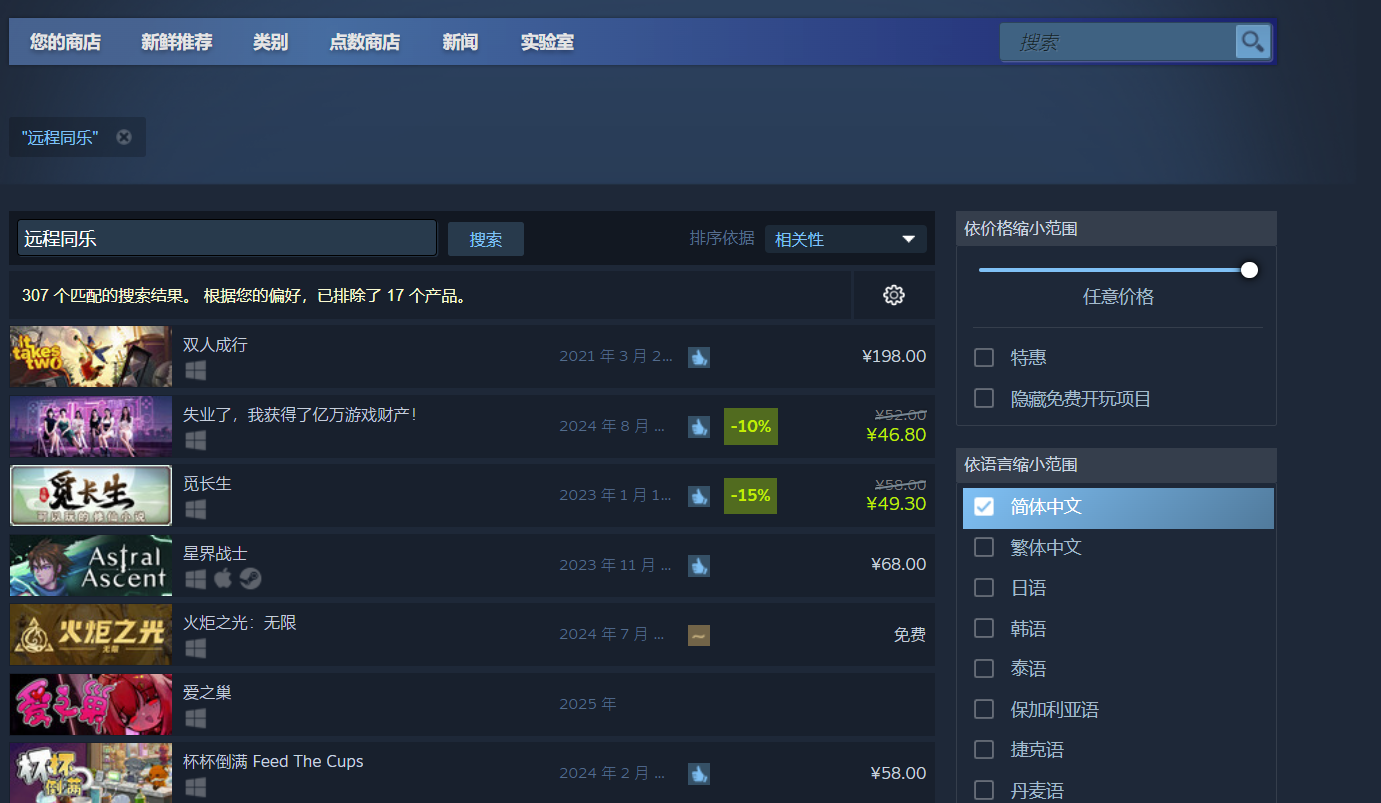Go to 点数商店
This screenshot has height=803, width=1381.
(365, 42)
